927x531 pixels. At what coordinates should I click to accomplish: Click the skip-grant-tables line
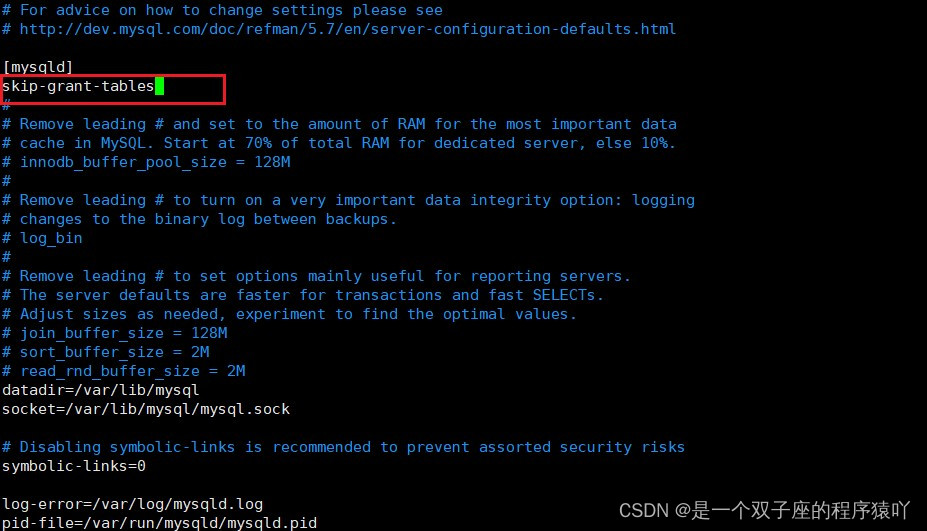coord(78,86)
